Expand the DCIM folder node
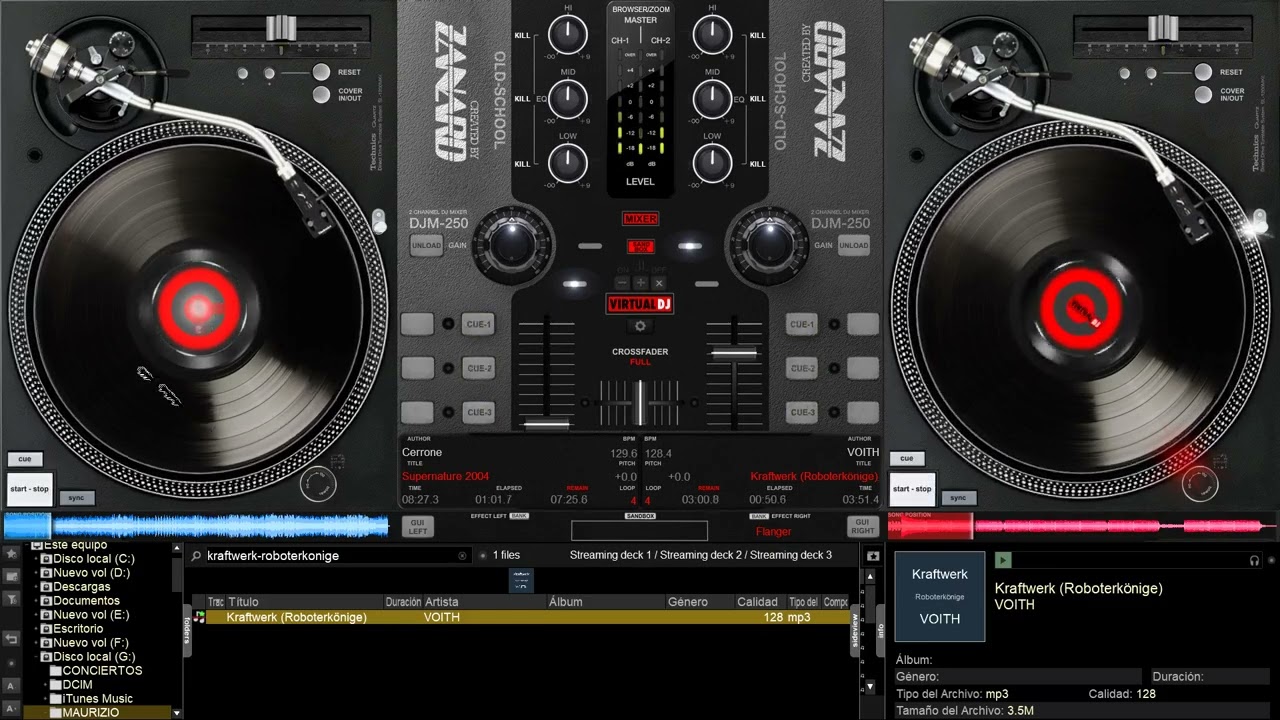This screenshot has height=720, width=1280. pyautogui.click(x=46, y=685)
